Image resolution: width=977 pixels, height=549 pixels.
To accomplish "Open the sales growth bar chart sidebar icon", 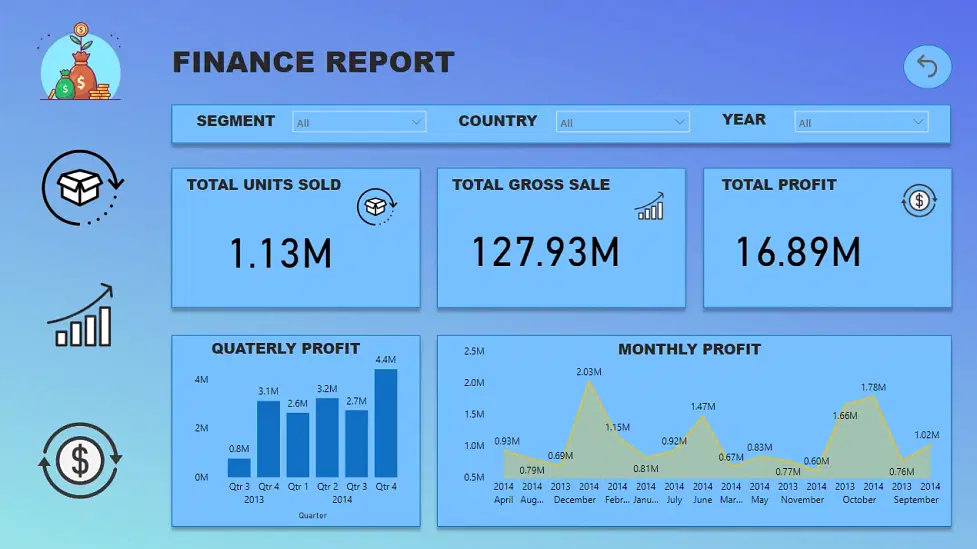I will (x=81, y=315).
